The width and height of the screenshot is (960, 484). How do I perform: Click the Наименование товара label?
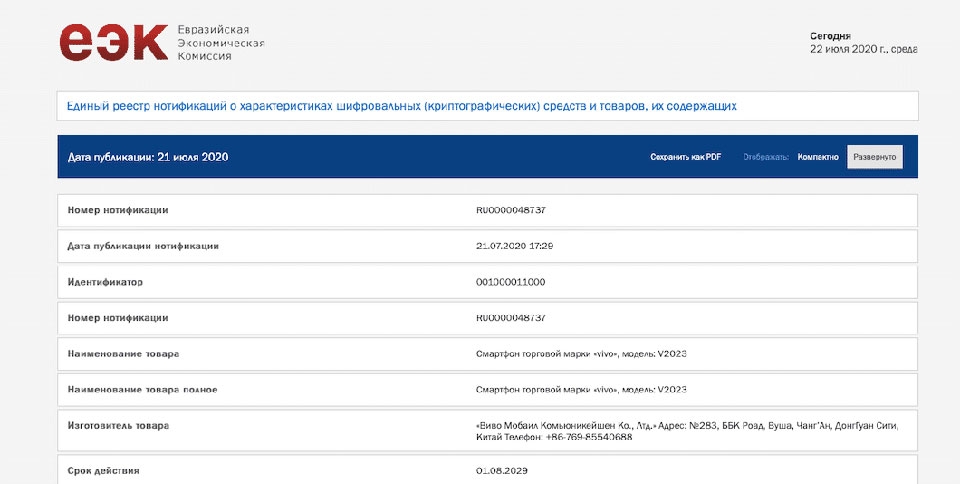[124, 354]
